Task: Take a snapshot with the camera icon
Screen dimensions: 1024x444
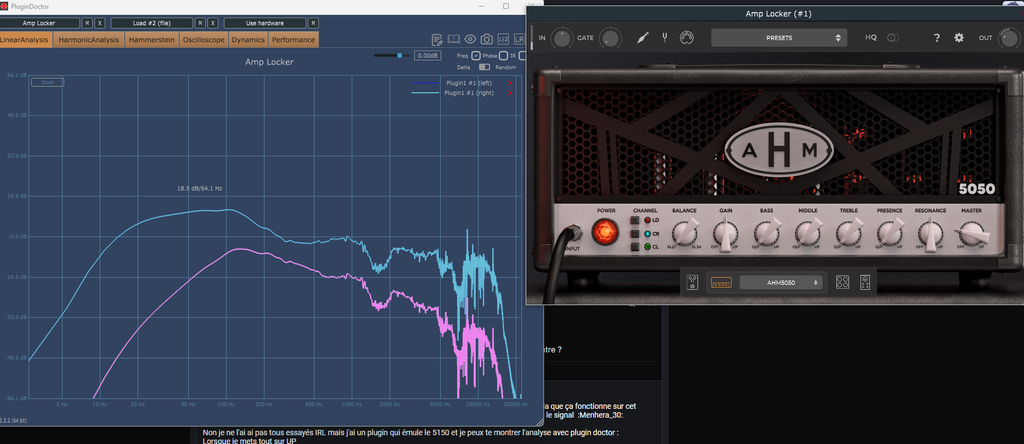Action: [487, 40]
